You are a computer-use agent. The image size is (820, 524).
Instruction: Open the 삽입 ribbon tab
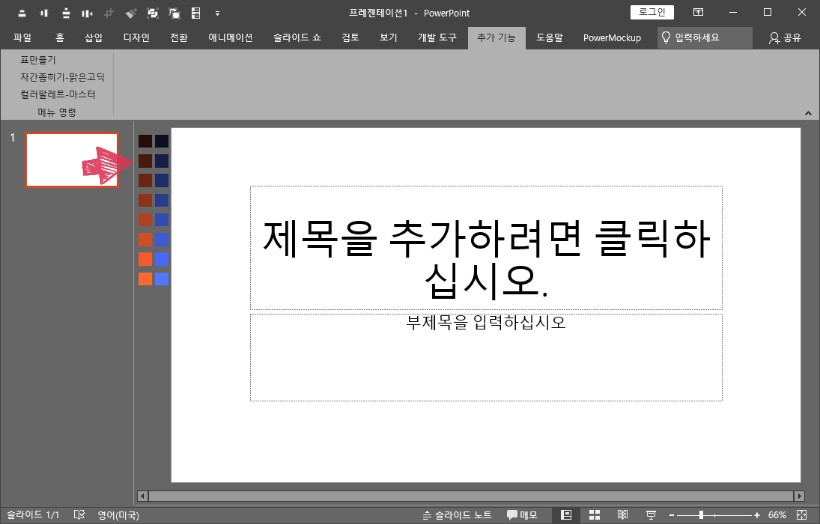tap(94, 38)
